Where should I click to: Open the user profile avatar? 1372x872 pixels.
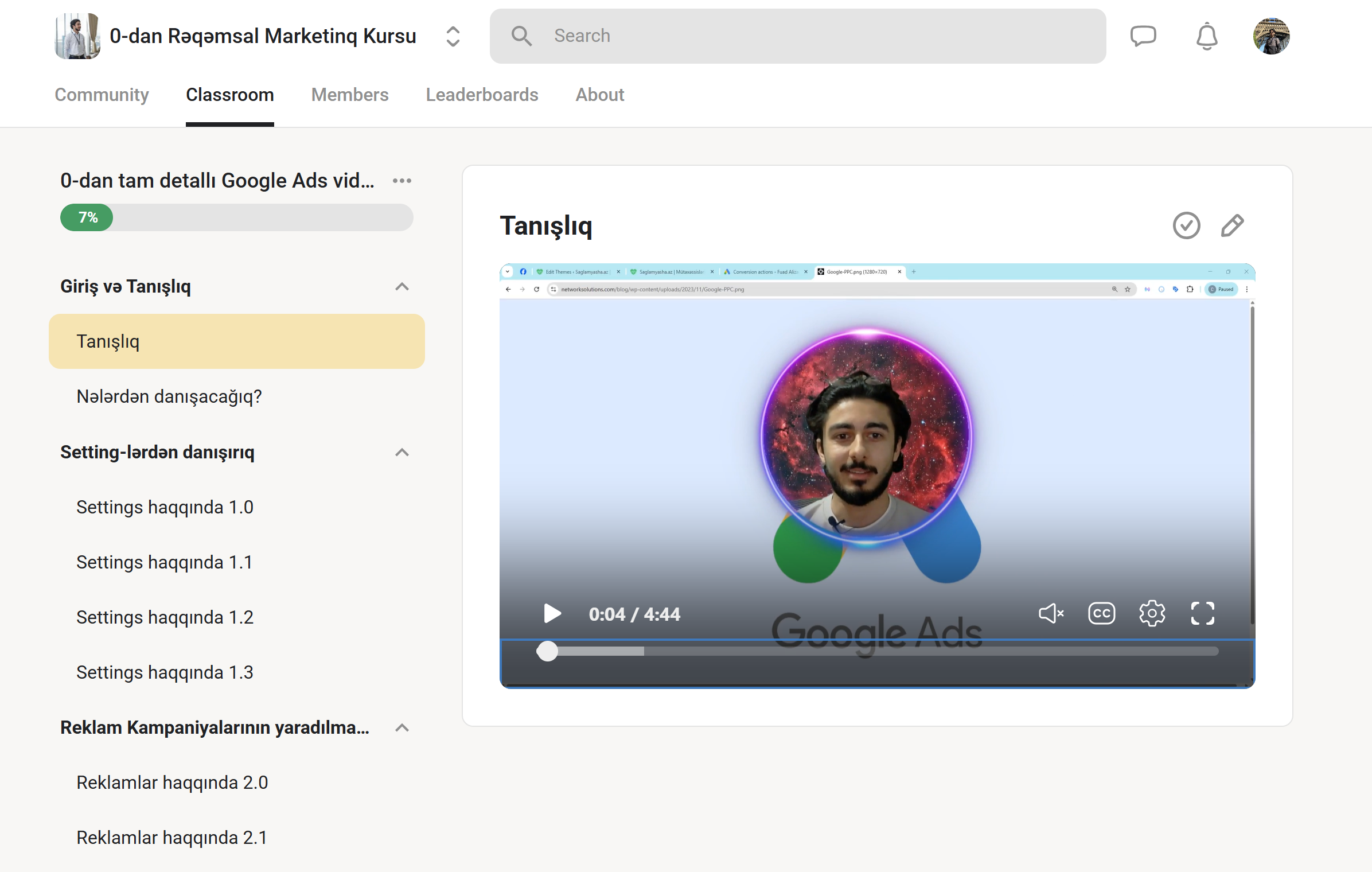[1271, 36]
